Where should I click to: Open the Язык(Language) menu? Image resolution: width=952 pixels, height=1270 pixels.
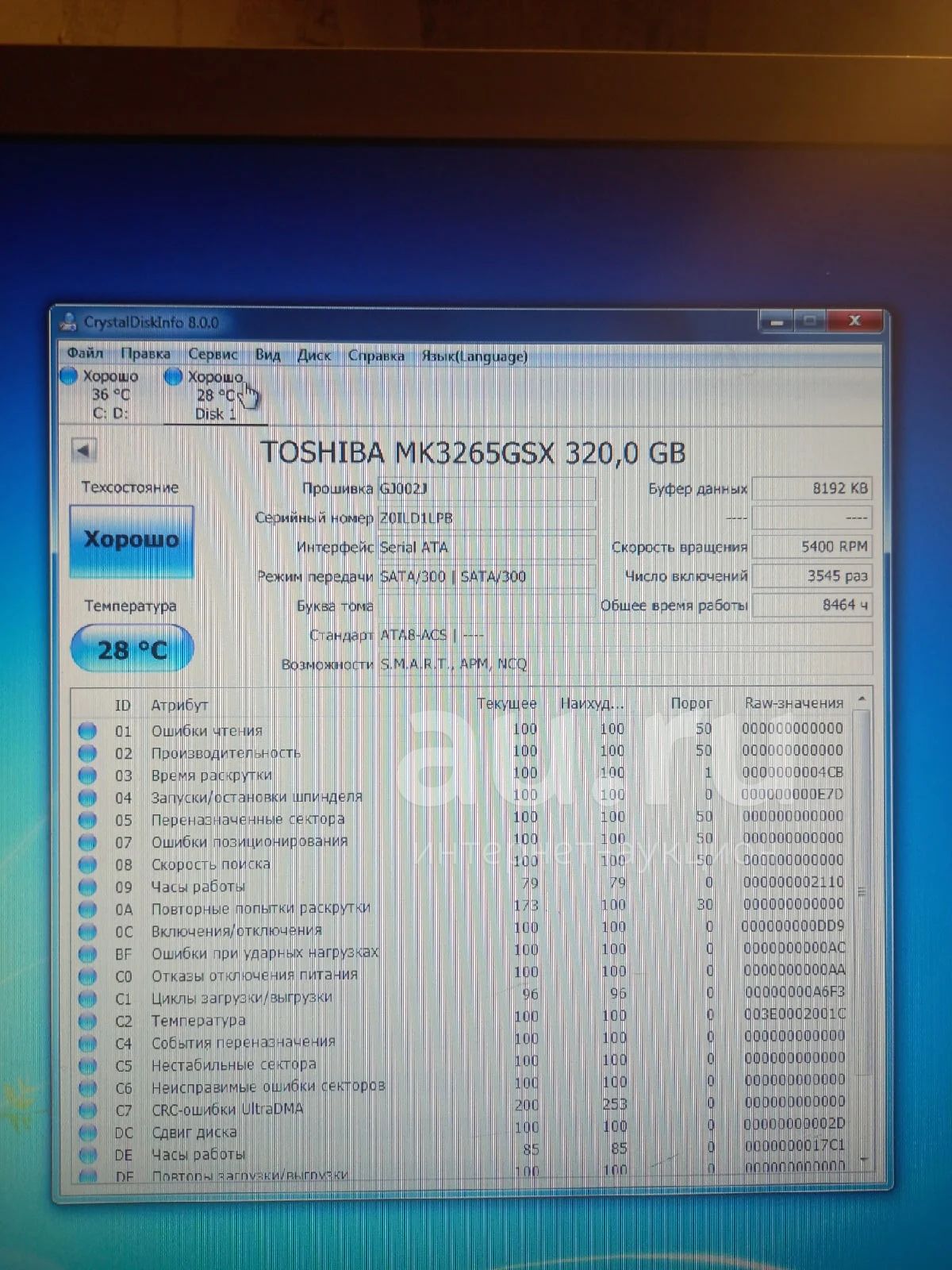coord(474,357)
